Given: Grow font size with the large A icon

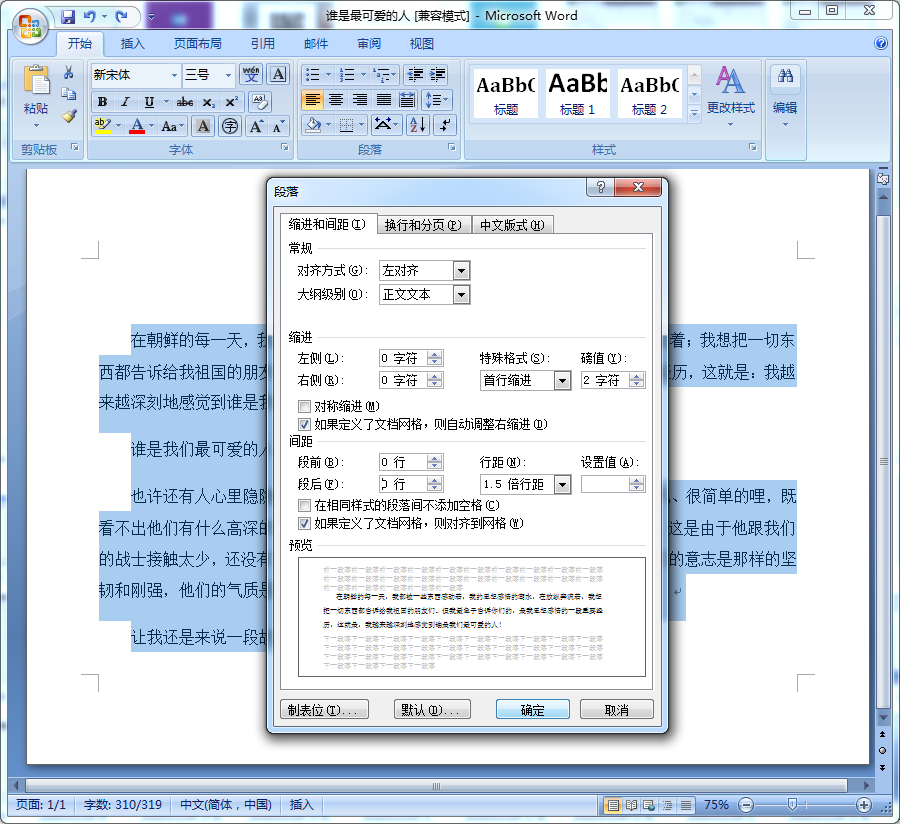Looking at the screenshot, I should coord(256,126).
